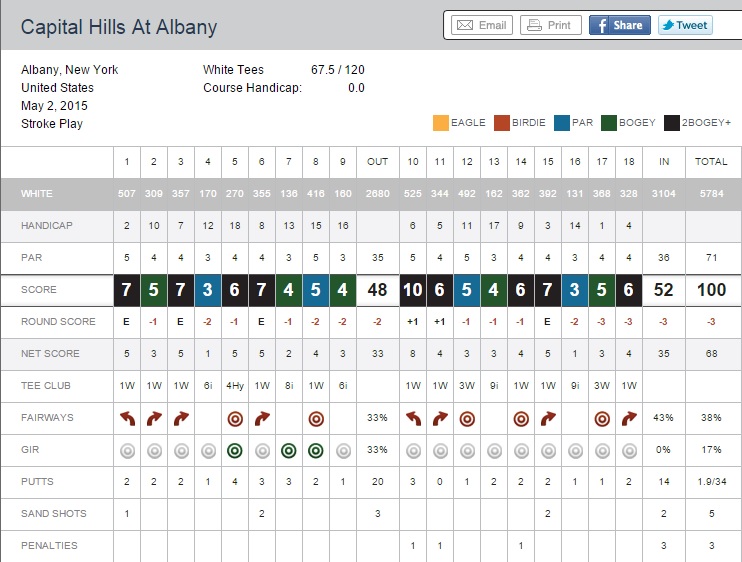The width and height of the screenshot is (742, 562).
Task: Click hole 5 green GIR icon
Action: [235, 450]
